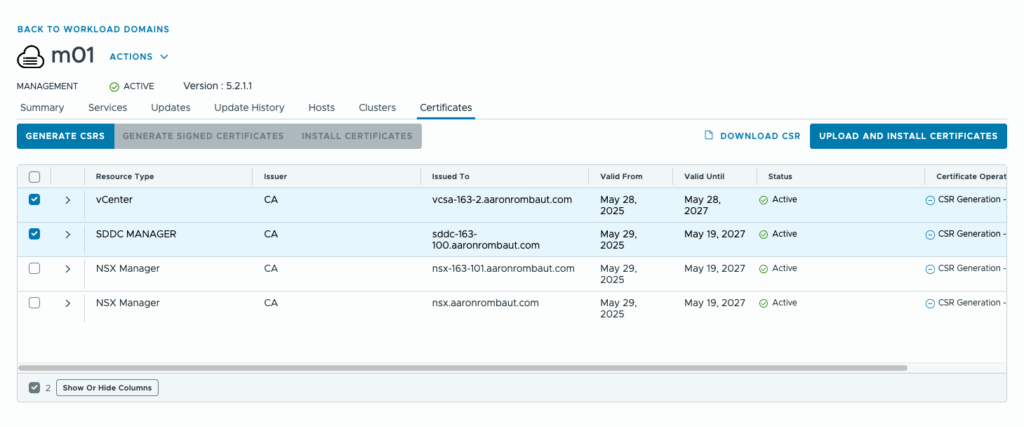Open the Clusters tab
The image size is (1024, 427).
click(377, 108)
